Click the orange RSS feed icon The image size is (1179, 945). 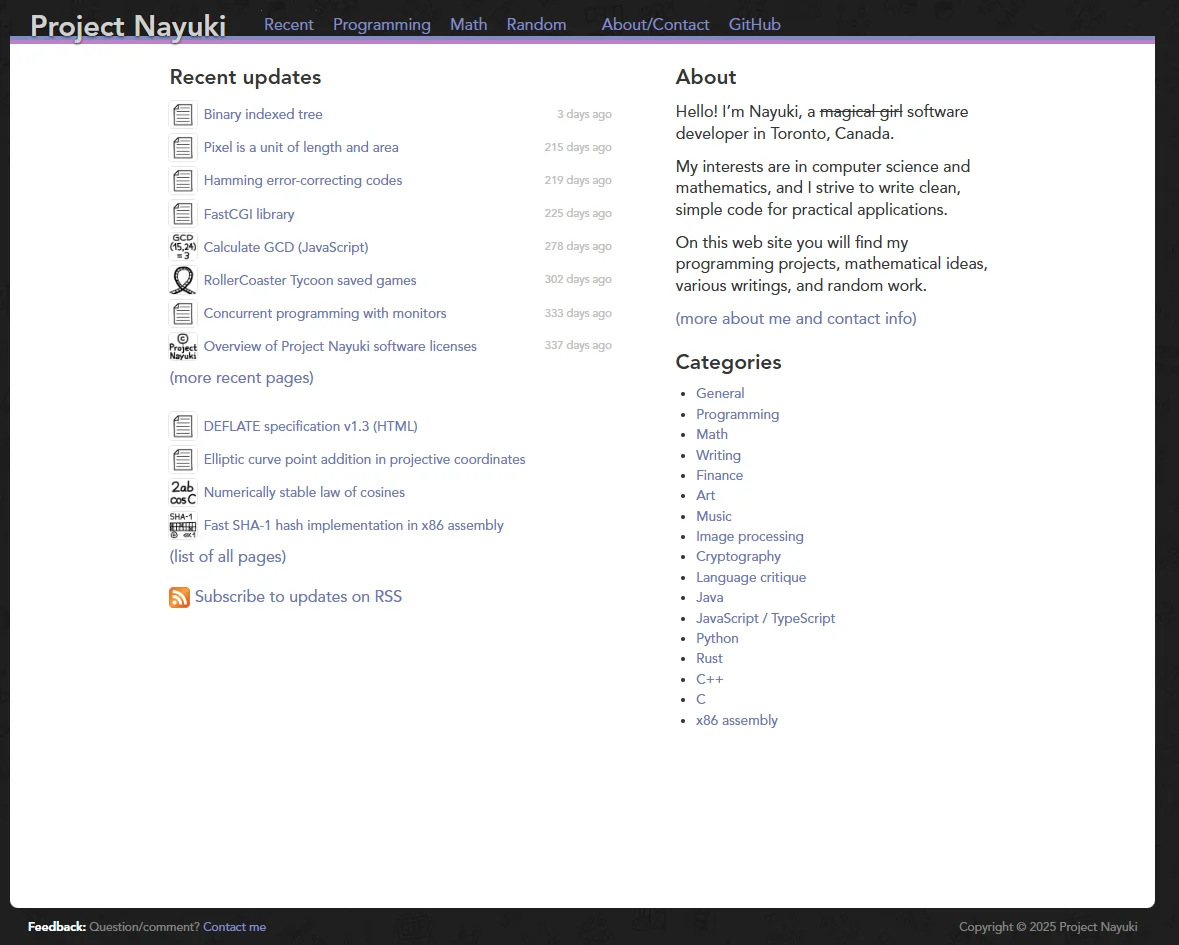coord(179,597)
